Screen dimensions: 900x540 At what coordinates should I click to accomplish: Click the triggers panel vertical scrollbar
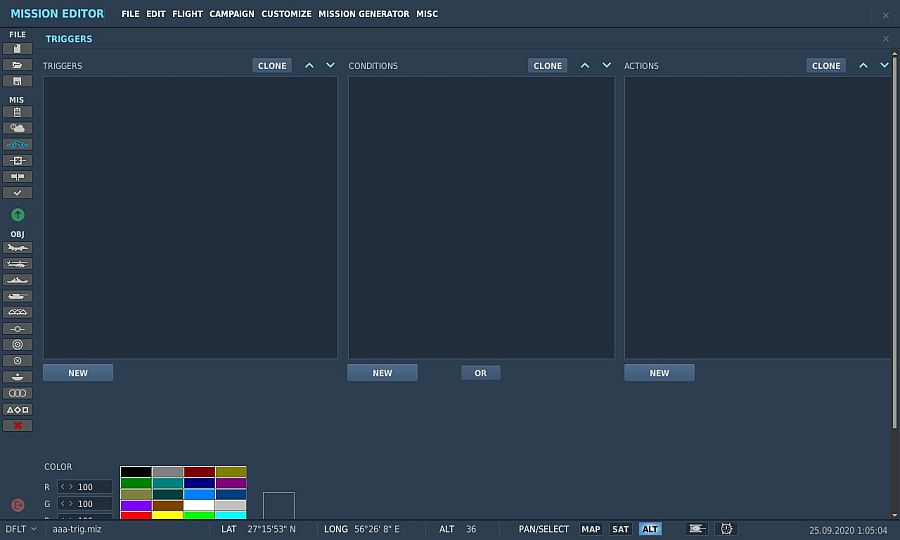click(x=894, y=241)
